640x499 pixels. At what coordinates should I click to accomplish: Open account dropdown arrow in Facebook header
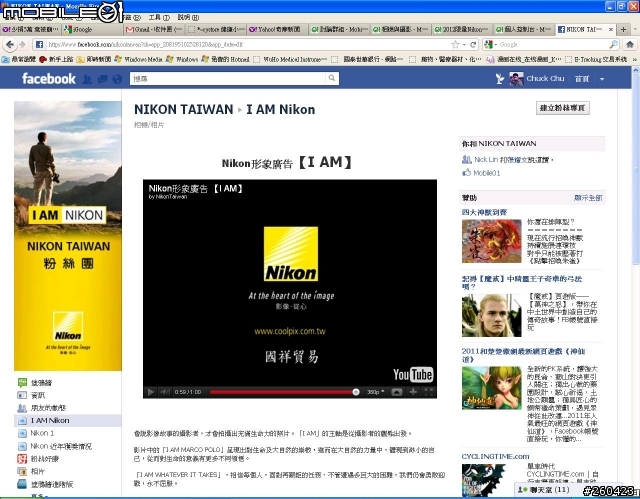pyautogui.click(x=602, y=79)
